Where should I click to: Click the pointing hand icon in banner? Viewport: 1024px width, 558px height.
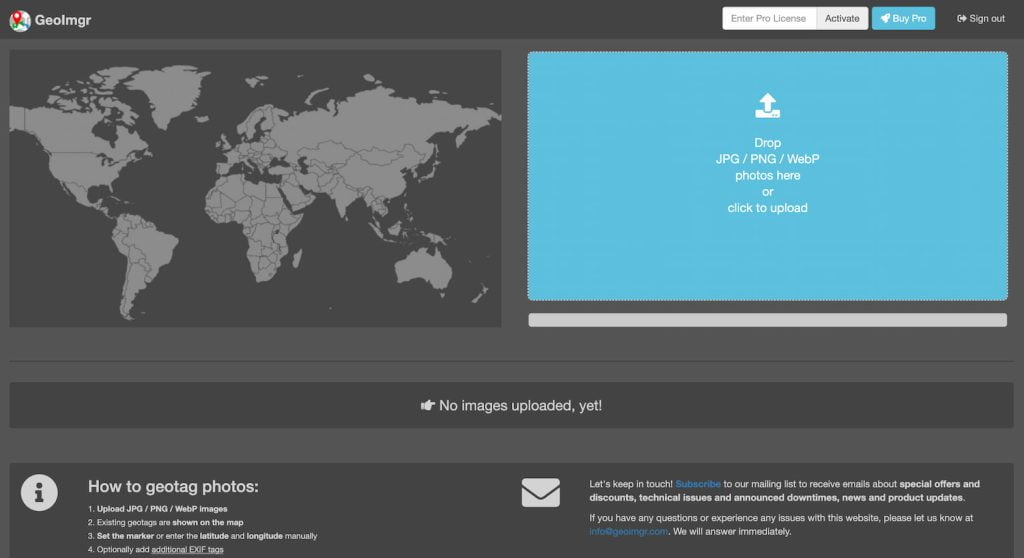click(x=428, y=406)
